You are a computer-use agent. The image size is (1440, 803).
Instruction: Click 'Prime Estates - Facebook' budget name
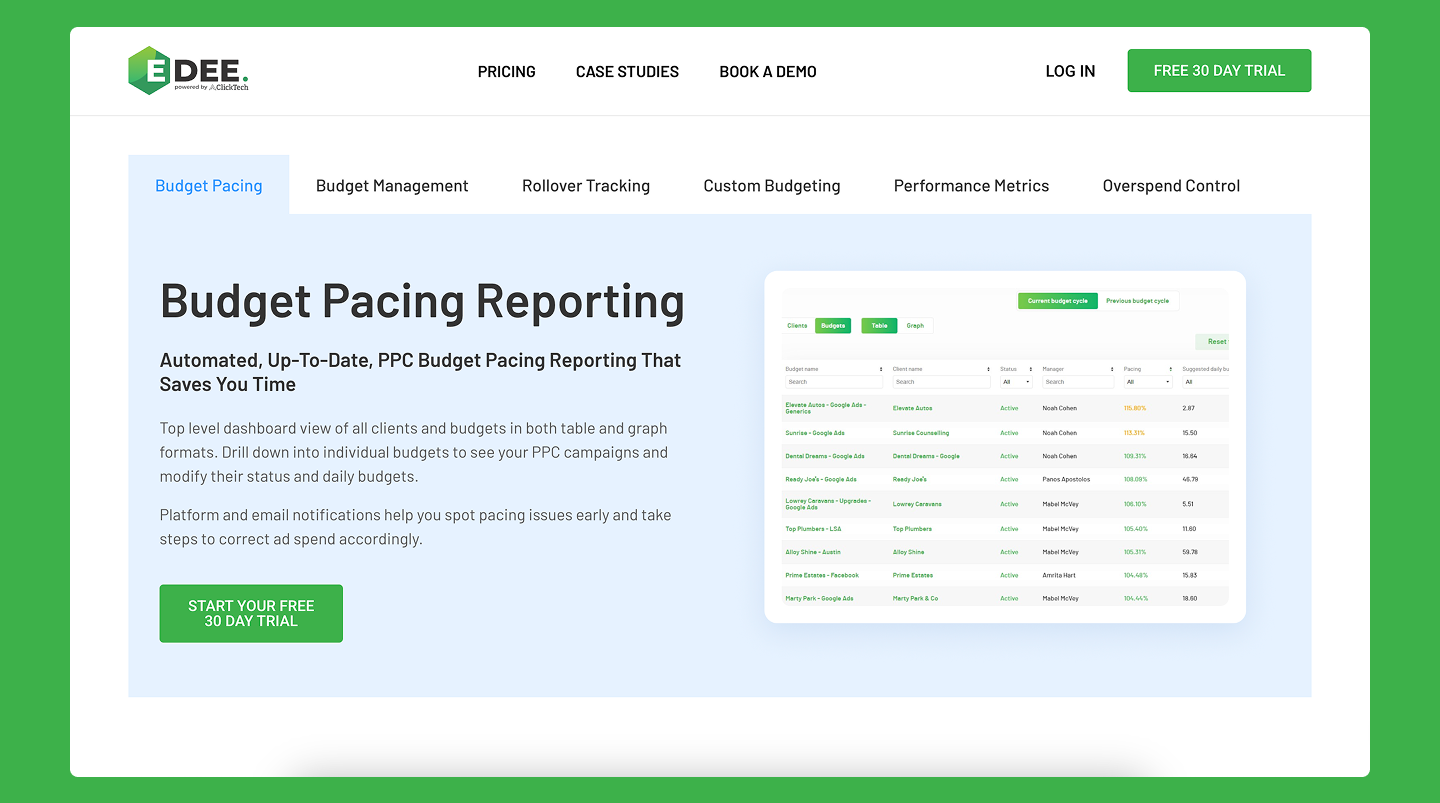pos(822,575)
